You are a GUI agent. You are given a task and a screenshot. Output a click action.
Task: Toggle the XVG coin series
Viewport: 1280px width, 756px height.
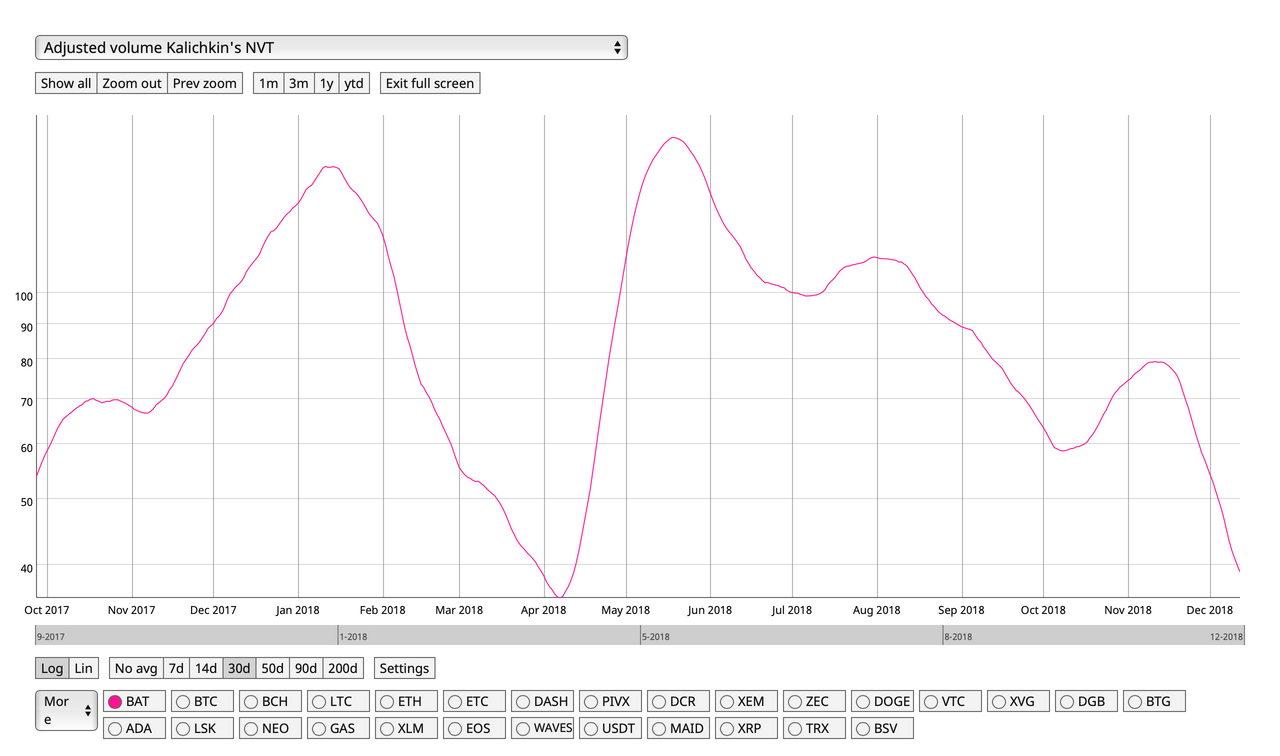1019,701
